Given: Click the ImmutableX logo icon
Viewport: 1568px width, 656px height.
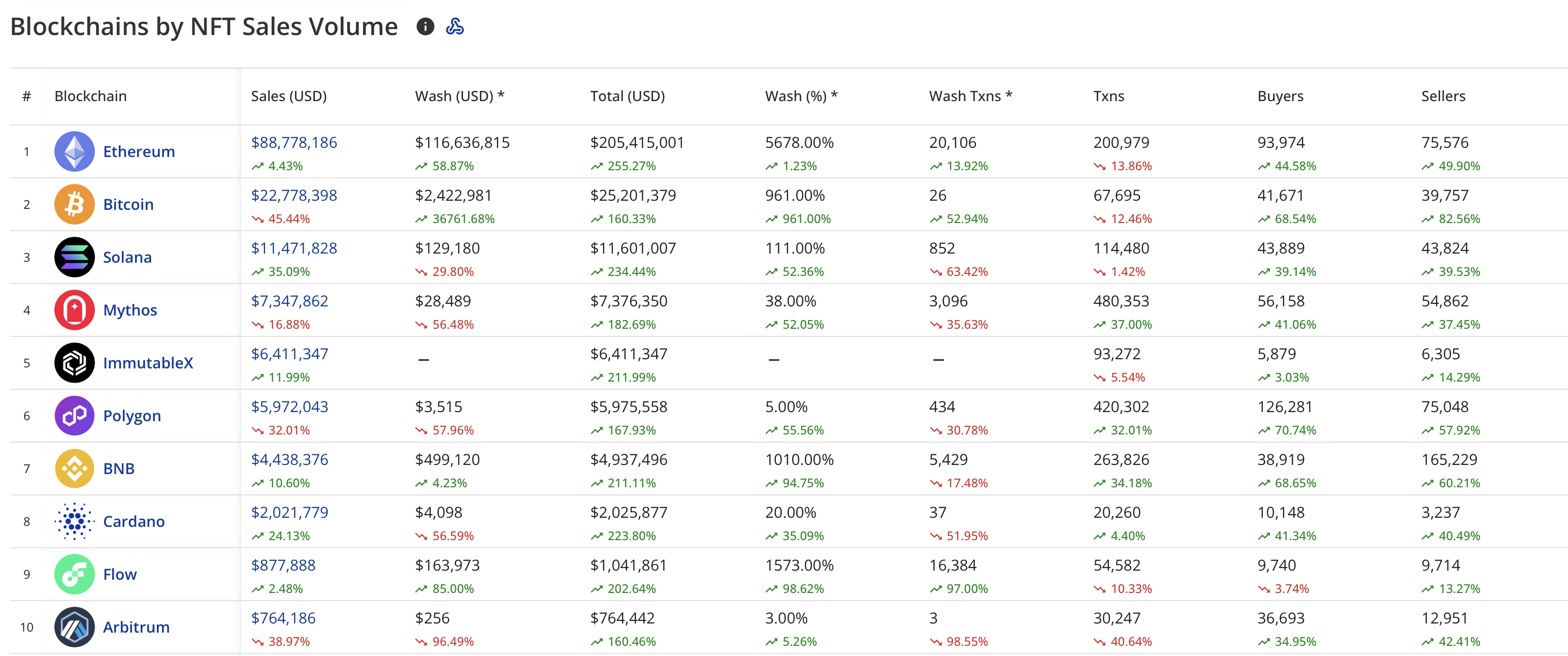Looking at the screenshot, I should coord(74,363).
